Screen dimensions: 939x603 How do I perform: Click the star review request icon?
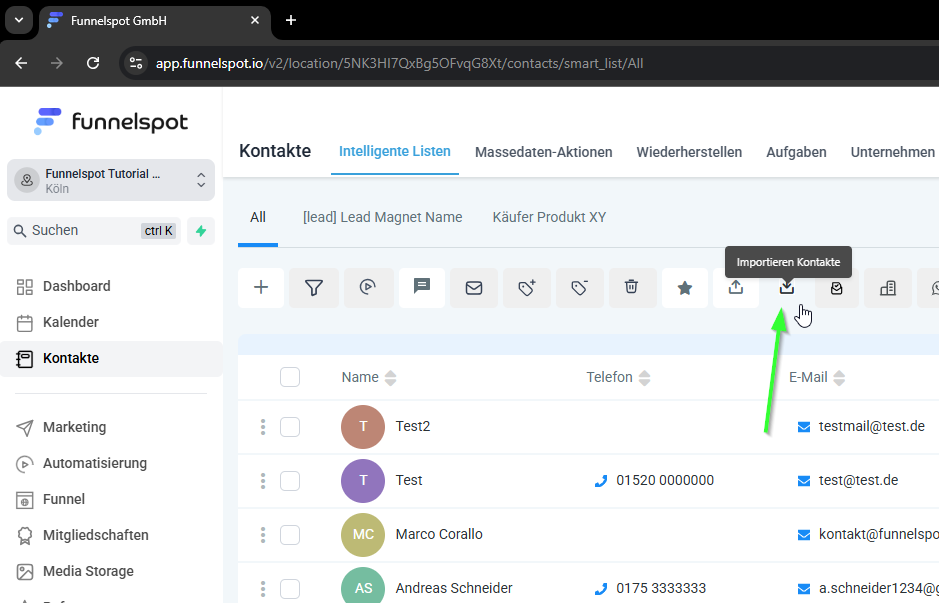(x=684, y=288)
